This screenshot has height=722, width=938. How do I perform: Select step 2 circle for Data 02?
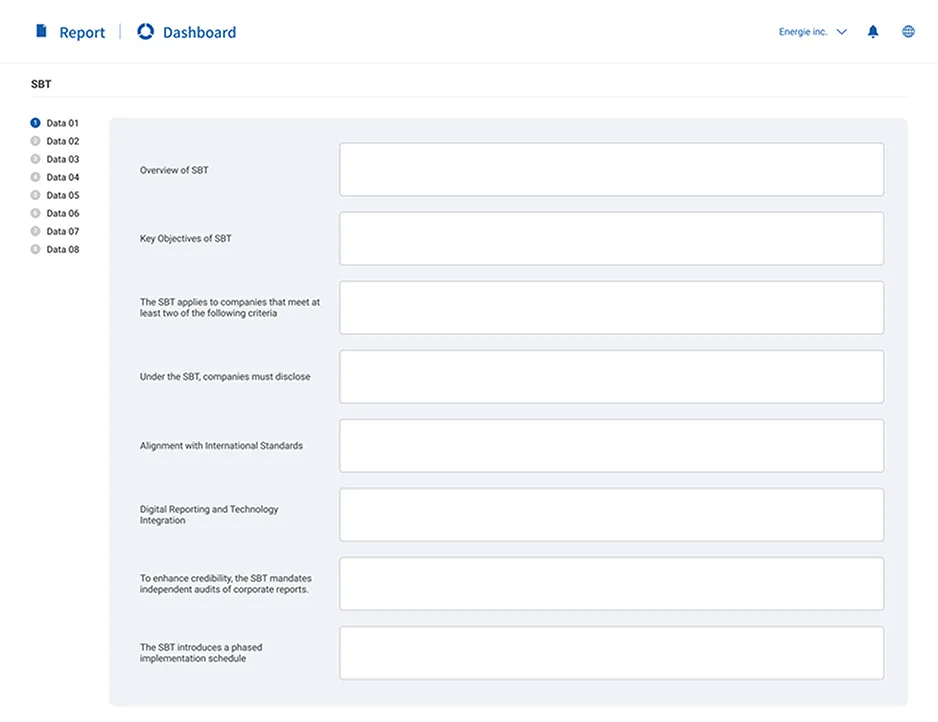(35, 141)
